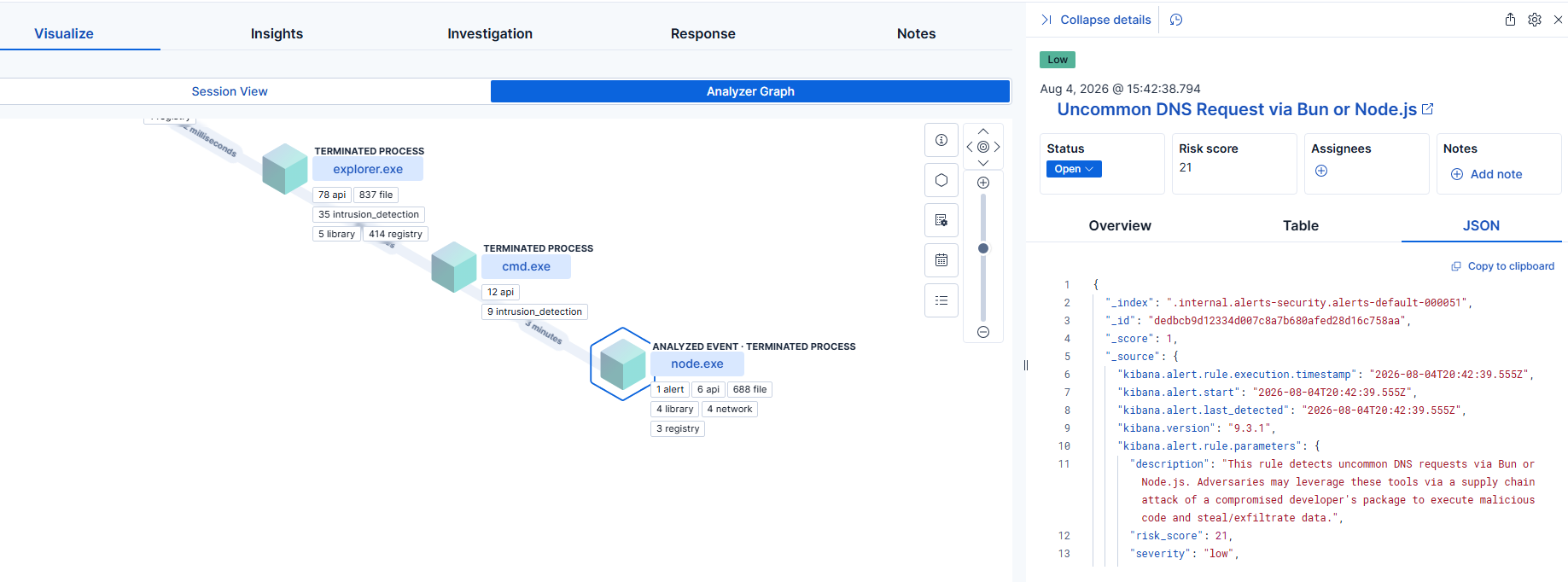
Task: Select the explorer.exe process cube
Action: [x=284, y=169]
